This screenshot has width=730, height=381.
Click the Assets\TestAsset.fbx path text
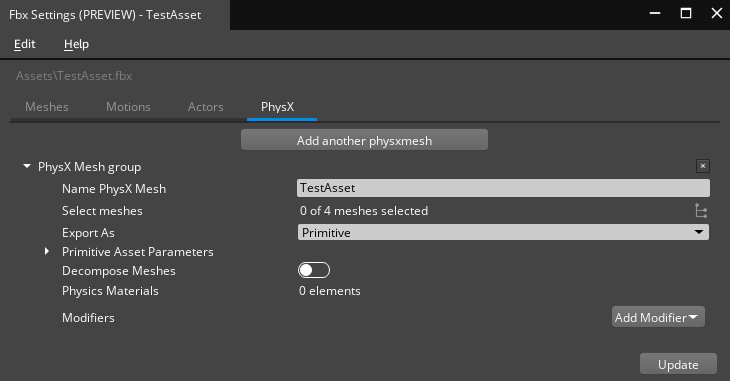click(74, 76)
